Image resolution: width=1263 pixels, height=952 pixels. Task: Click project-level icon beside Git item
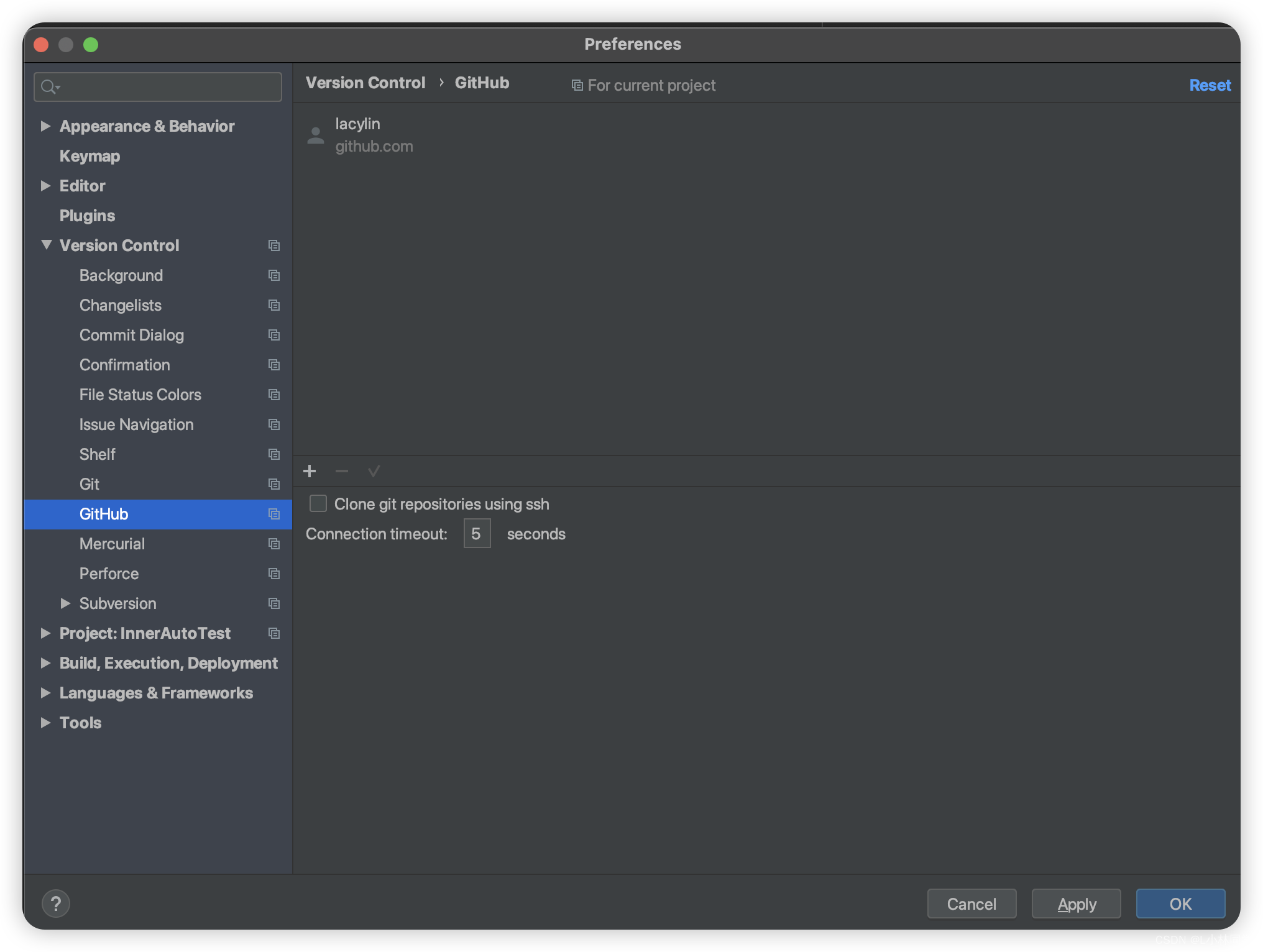tap(274, 484)
